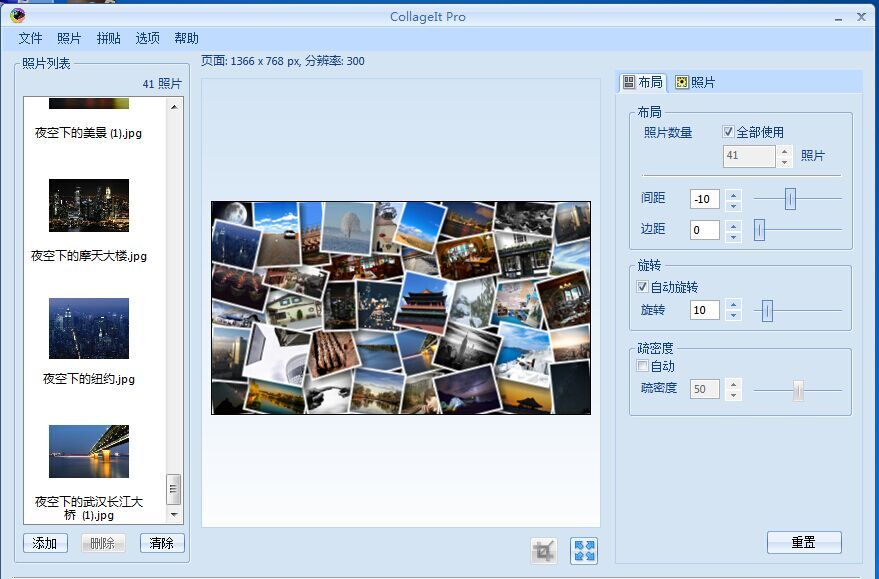The height and width of the screenshot is (579, 879).
Task: Click the crop collage icon
Action: point(544,550)
